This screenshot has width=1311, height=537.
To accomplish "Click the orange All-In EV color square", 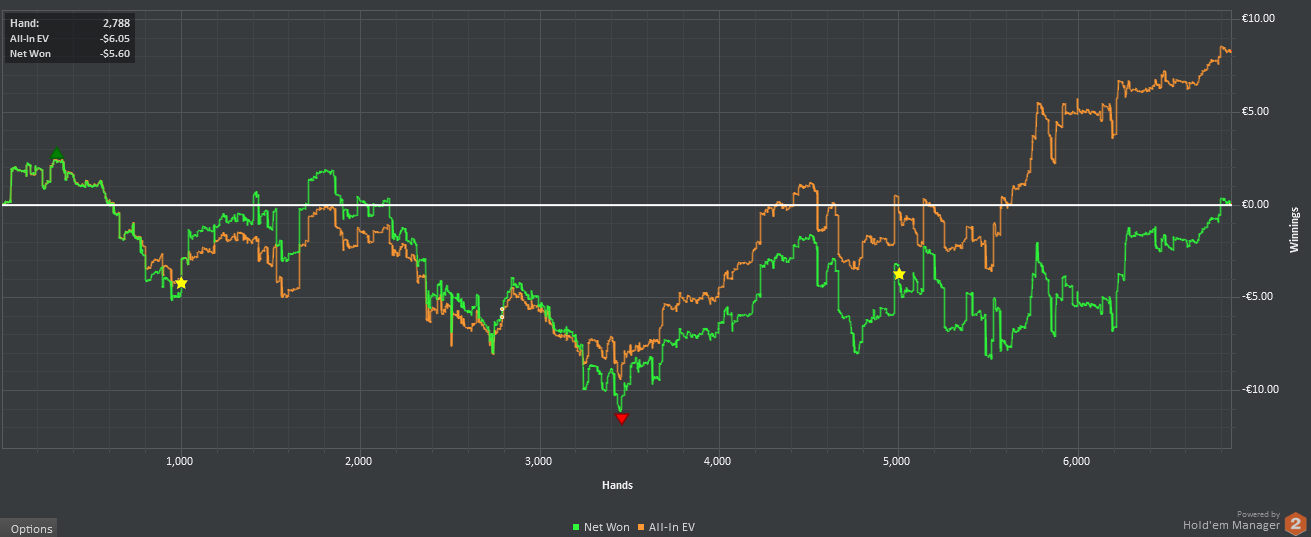I will 641,527.
